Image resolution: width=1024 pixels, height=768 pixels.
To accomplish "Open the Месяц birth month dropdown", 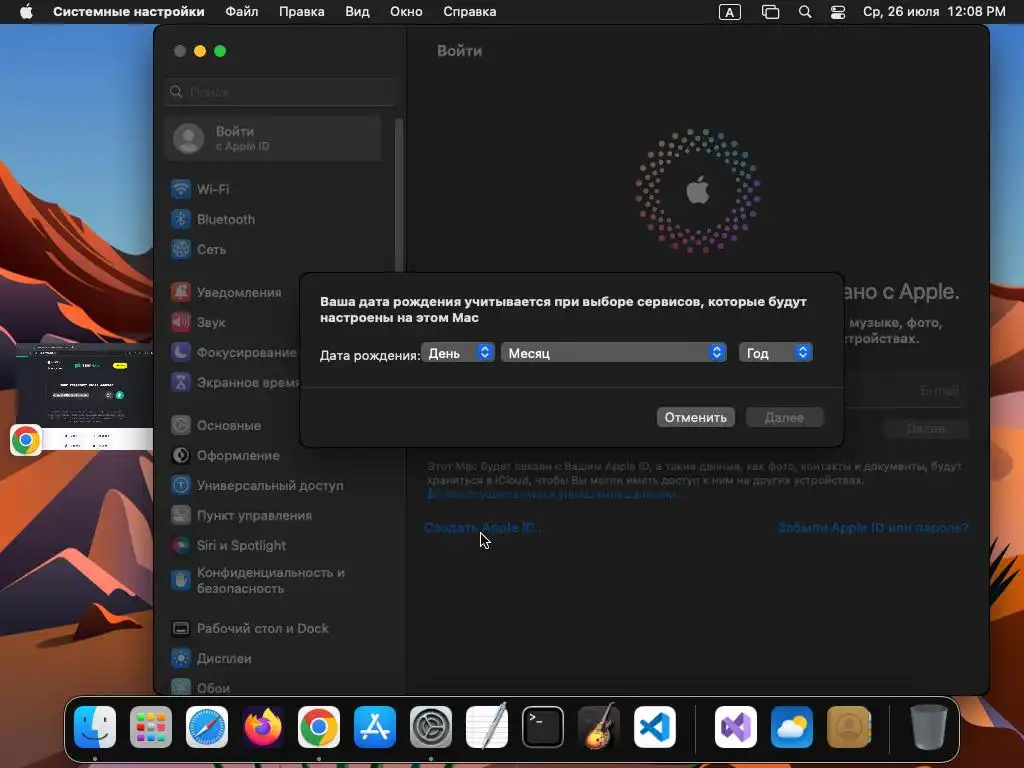I will (x=614, y=353).
